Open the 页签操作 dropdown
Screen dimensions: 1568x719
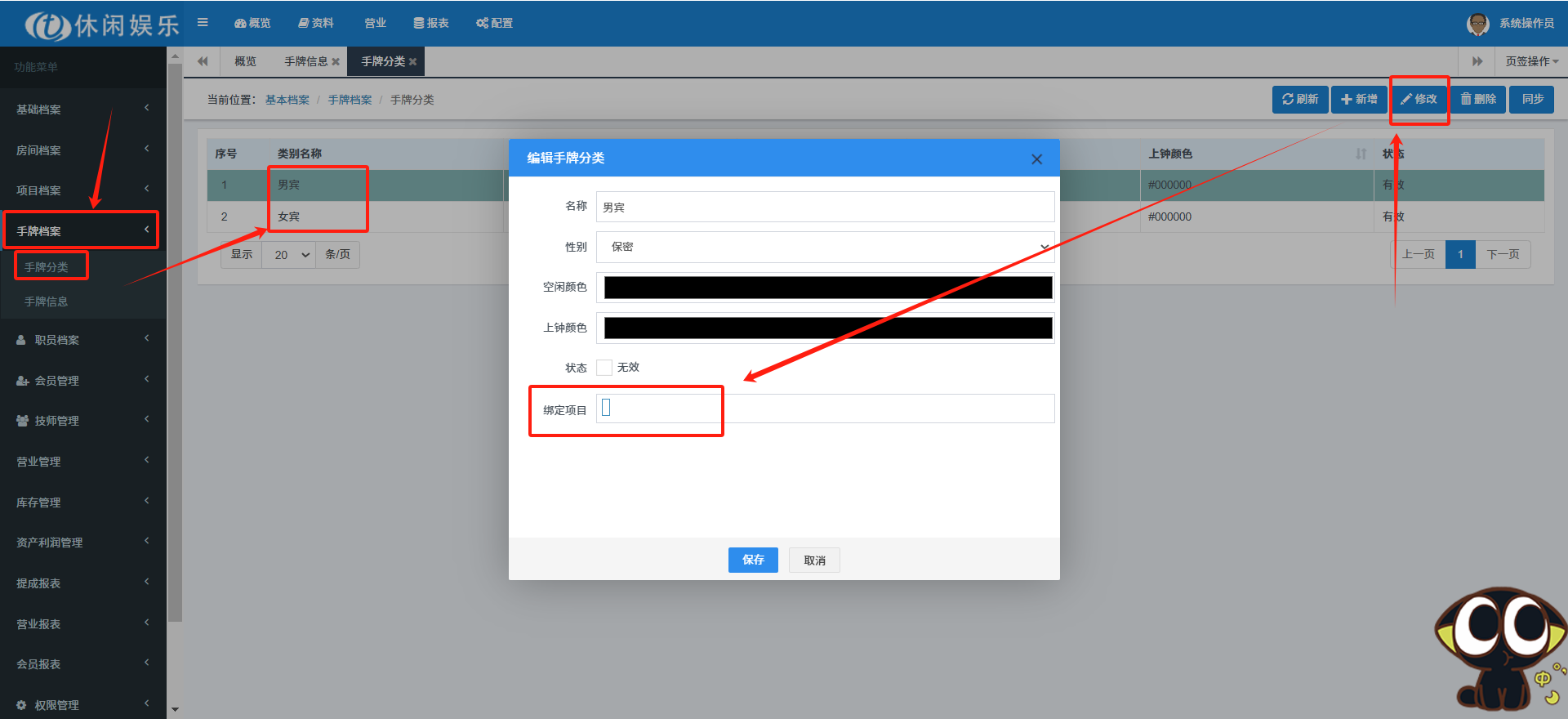coord(1531,61)
